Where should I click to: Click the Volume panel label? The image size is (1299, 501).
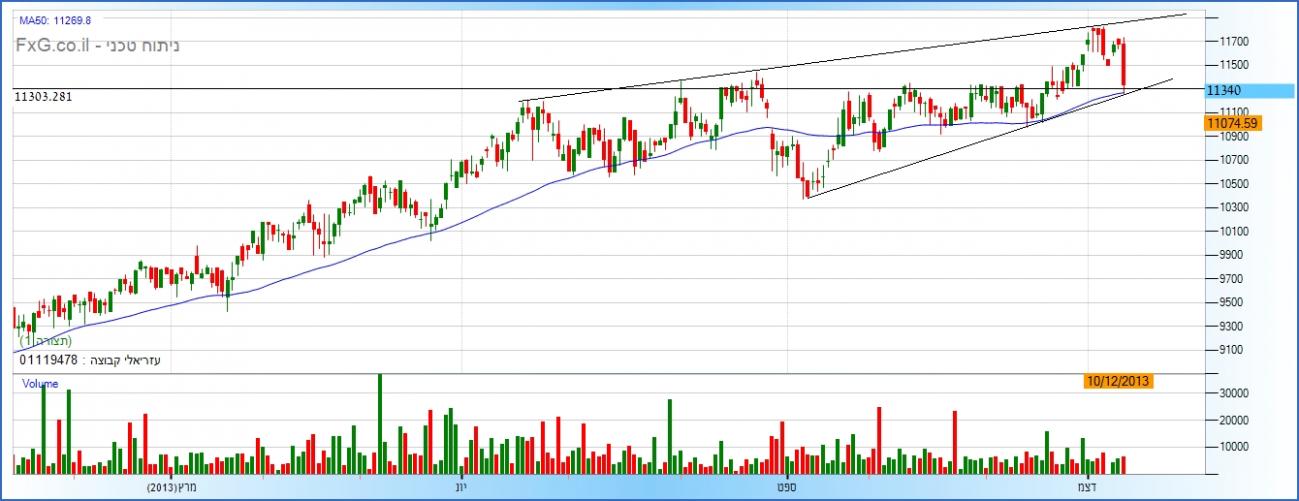(x=40, y=383)
